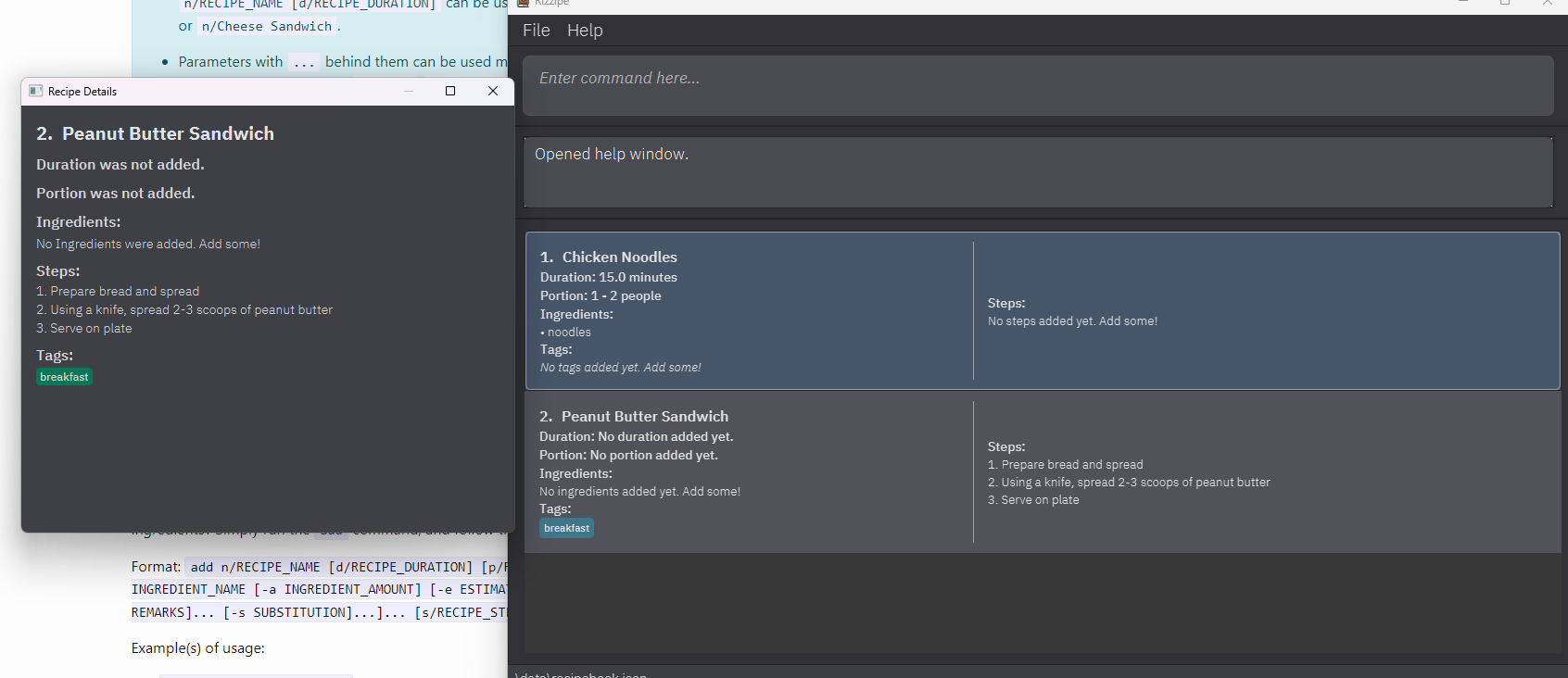The image size is (1568, 678).
Task: Click 'No steps added yet. Add some!' text
Action: click(1072, 321)
